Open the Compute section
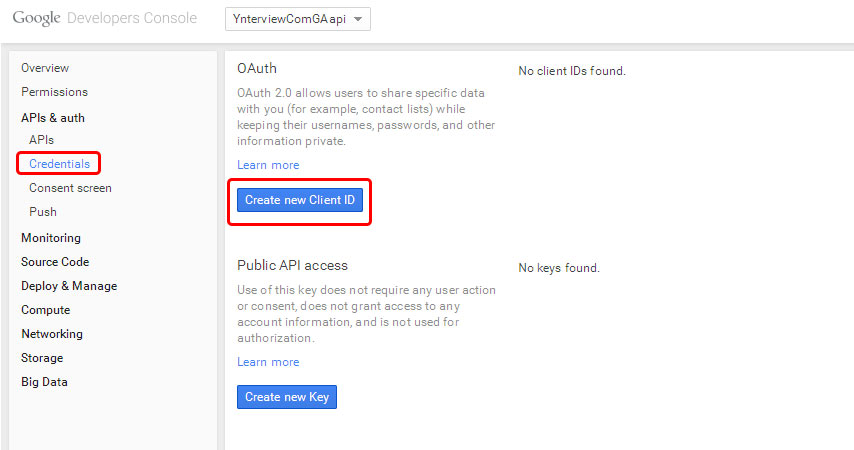Viewport: 854px width, 450px height. point(46,310)
